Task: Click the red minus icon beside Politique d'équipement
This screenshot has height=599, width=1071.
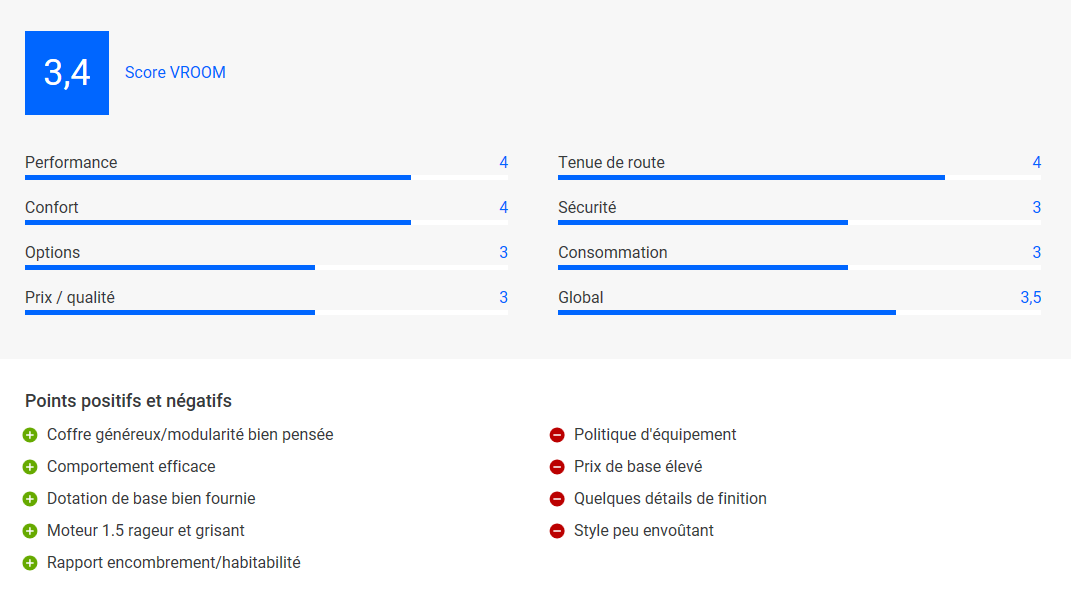Action: pyautogui.click(x=557, y=435)
